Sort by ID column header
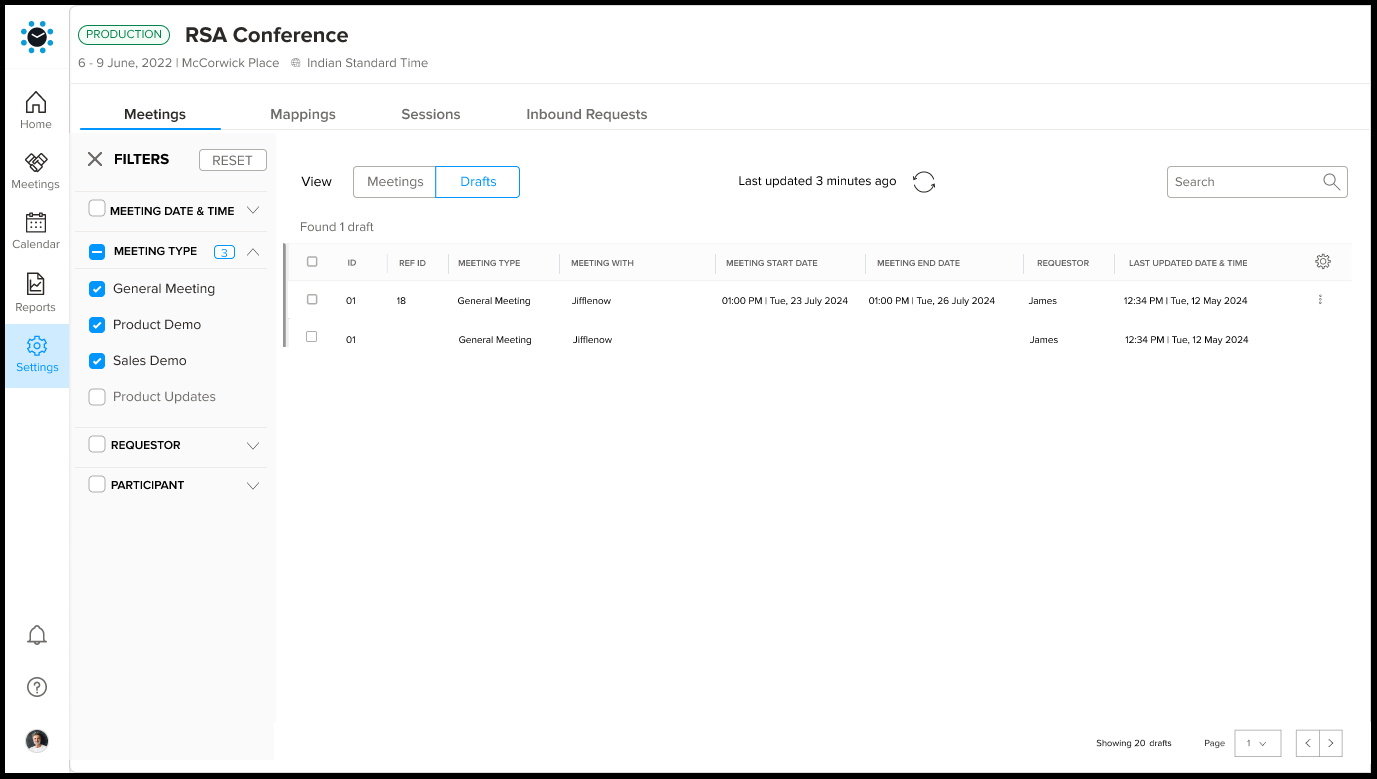The width and height of the screenshot is (1377, 779). tap(352, 263)
